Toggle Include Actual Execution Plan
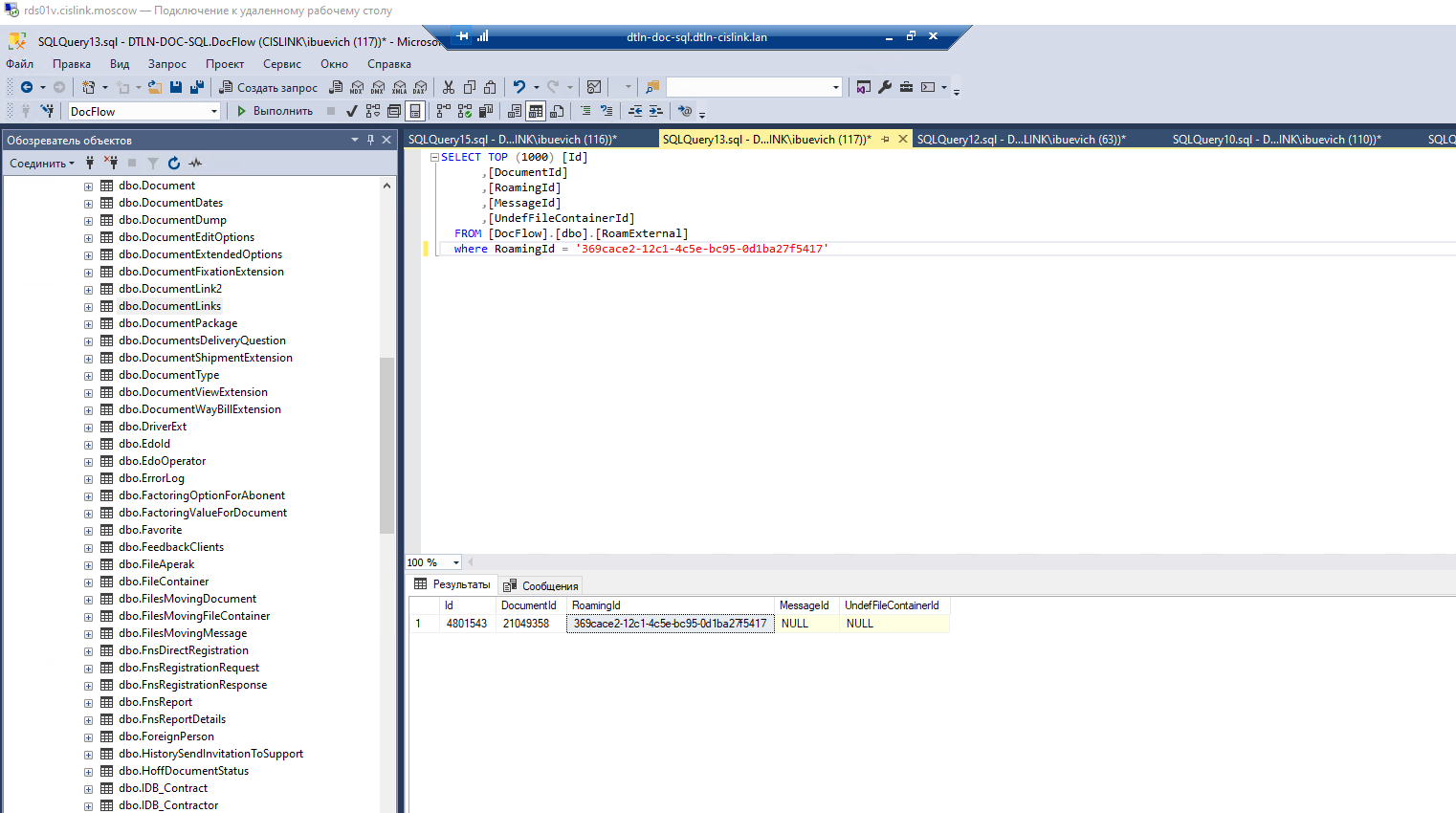The image size is (1456, 813). tap(444, 111)
